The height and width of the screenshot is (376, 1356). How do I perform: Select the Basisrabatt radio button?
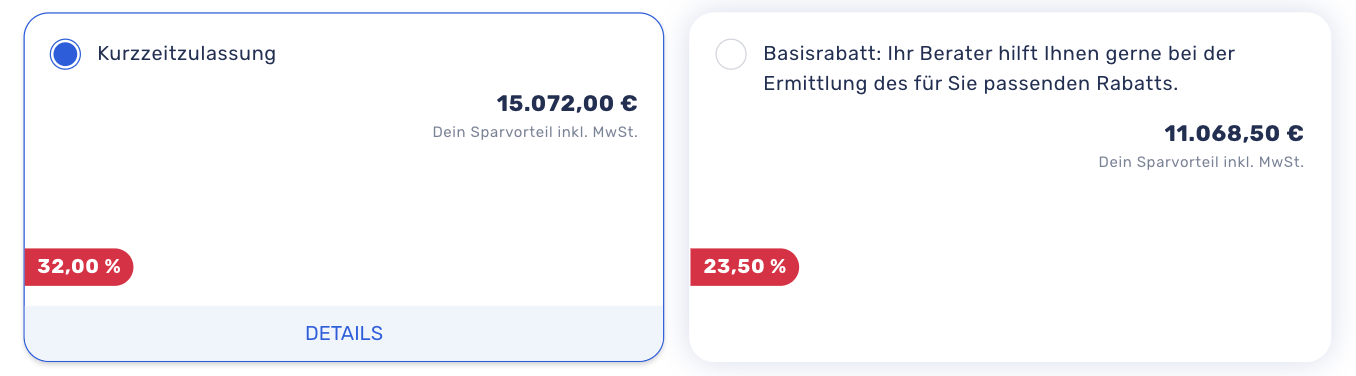click(x=731, y=54)
